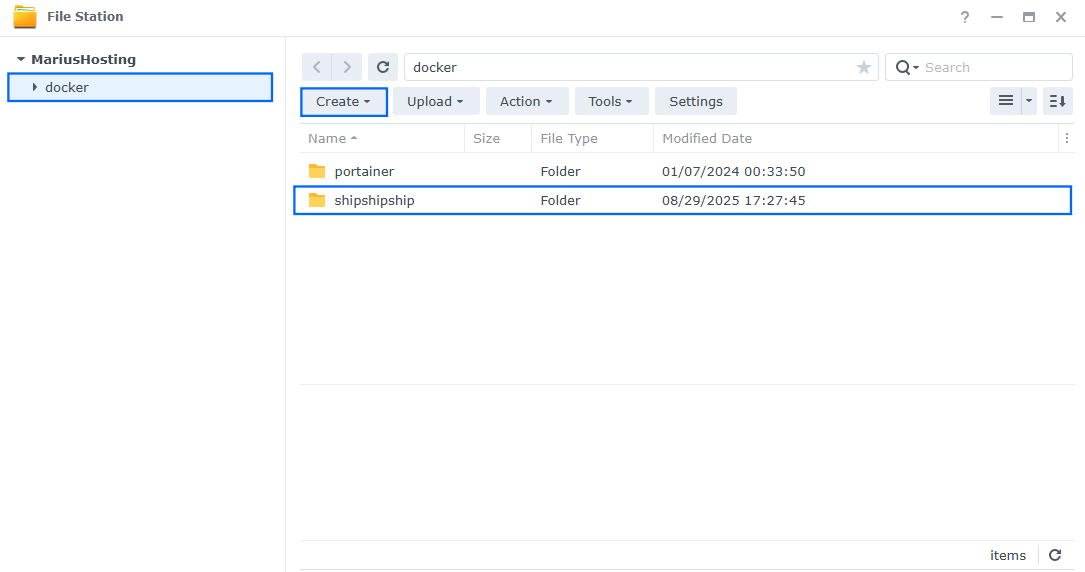This screenshot has height=572, width=1085.
Task: Sort by the Size column header
Action: tap(498, 138)
